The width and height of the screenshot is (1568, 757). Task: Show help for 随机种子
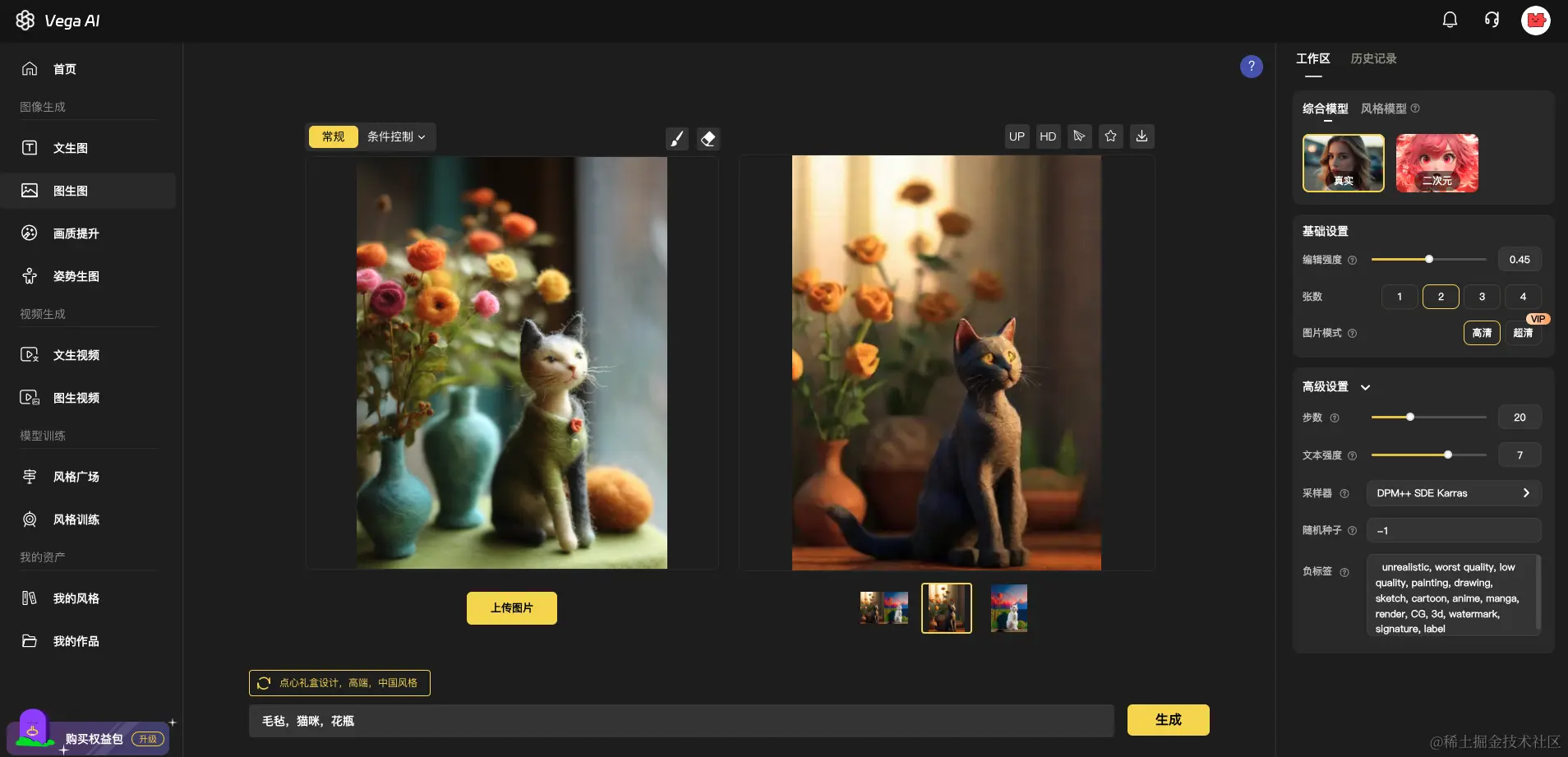tap(1352, 531)
